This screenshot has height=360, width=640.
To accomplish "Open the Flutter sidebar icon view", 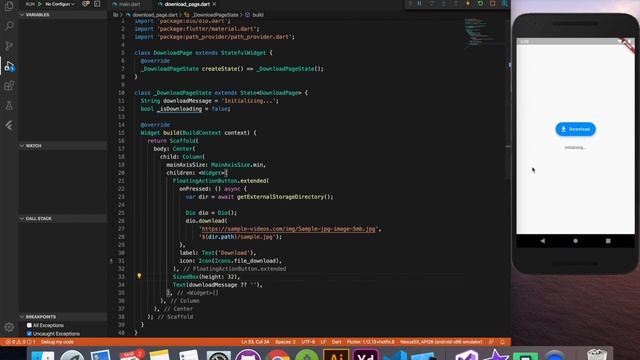I will click(9, 125).
